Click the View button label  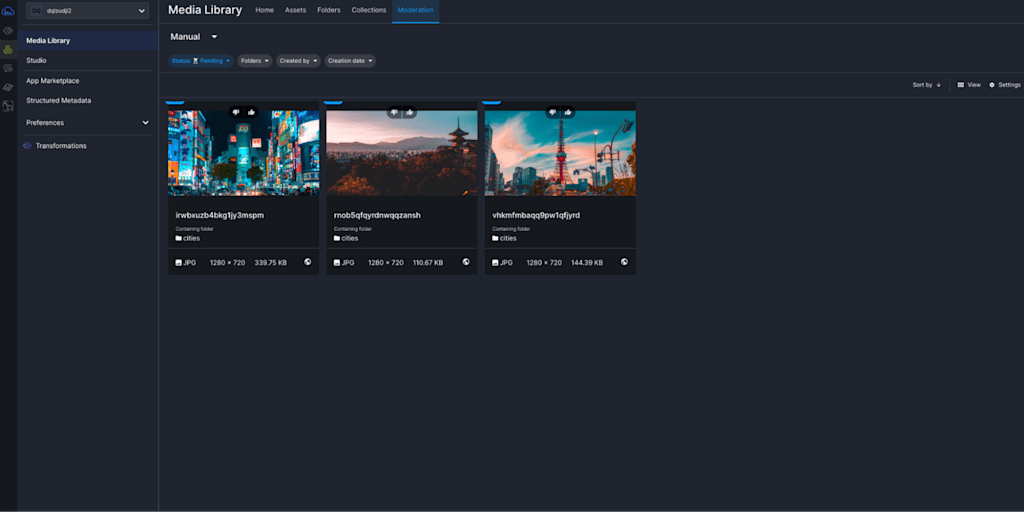[974, 85]
